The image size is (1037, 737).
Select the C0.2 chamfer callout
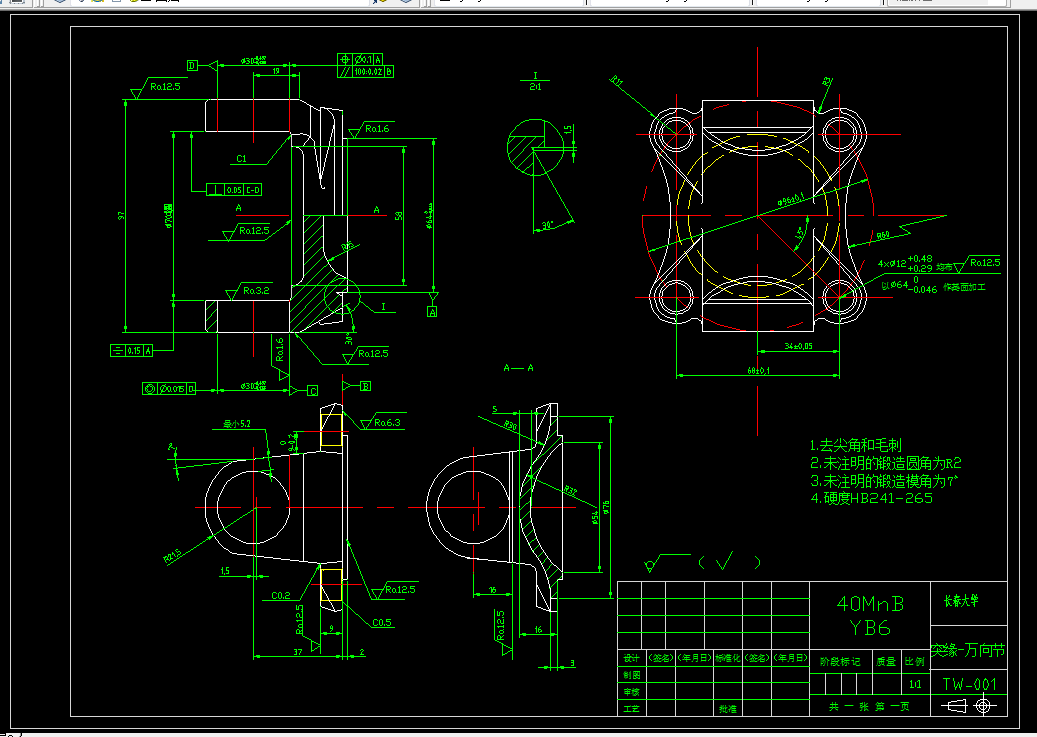coord(280,595)
